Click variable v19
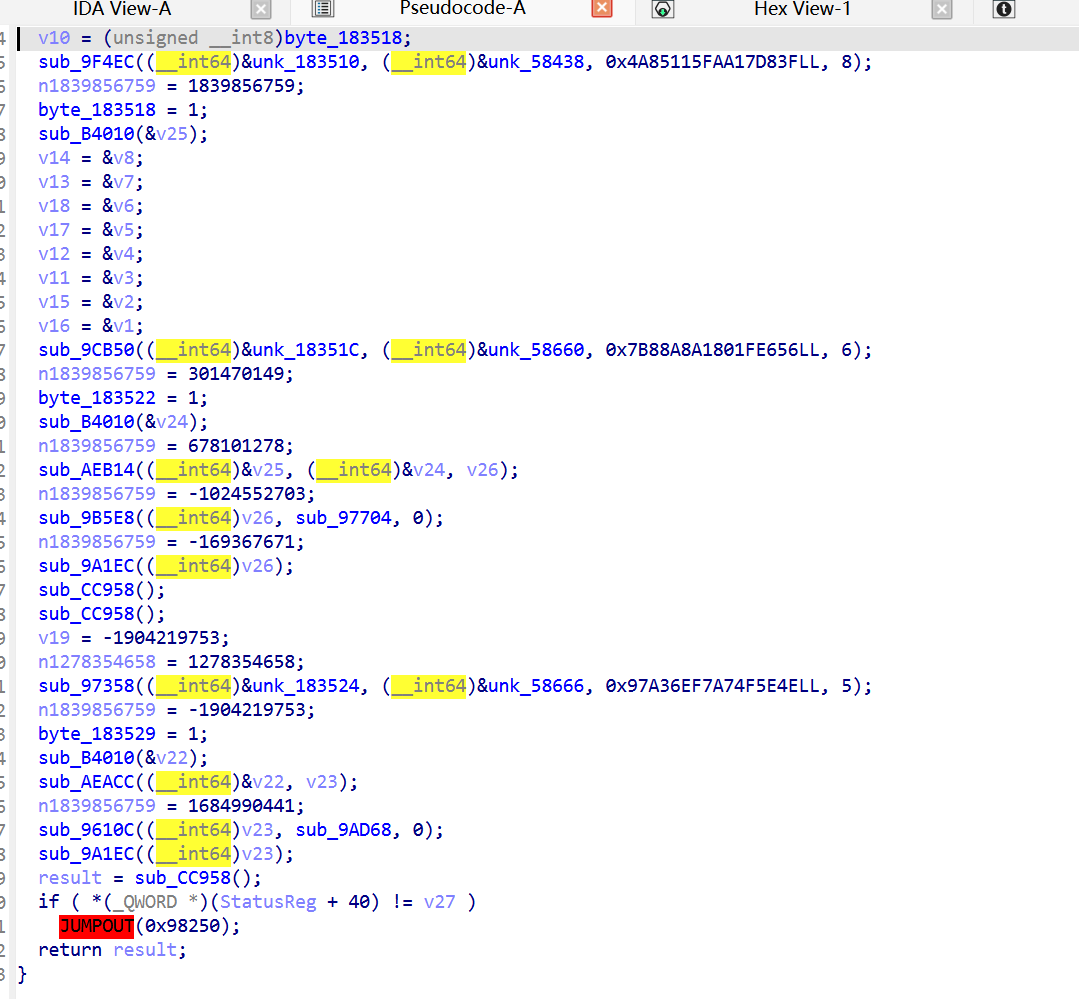 (x=54, y=638)
